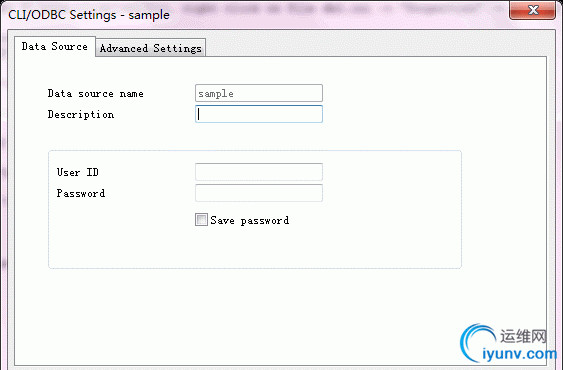Click the User ID label

[78, 172]
